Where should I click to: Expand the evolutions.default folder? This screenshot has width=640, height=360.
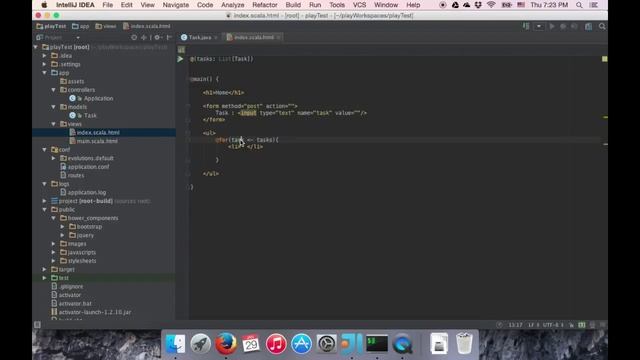[x=53, y=158]
